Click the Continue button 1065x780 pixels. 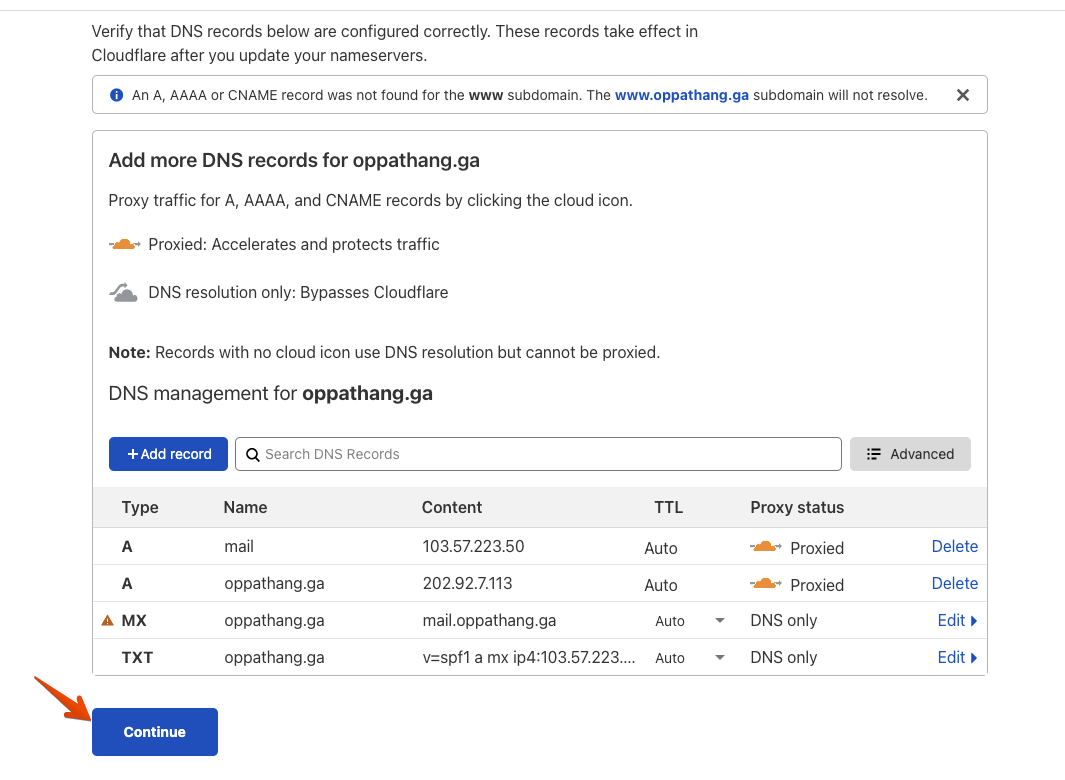point(155,732)
